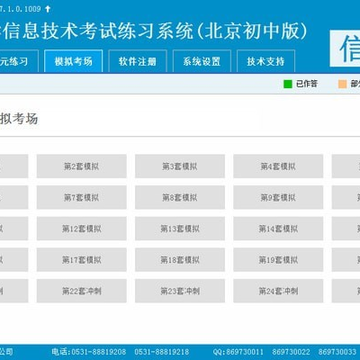Image resolution: width=360 pixels, height=360 pixels.
Task: Start 第22套冲刺 exam
Action: pyautogui.click(x=82, y=291)
